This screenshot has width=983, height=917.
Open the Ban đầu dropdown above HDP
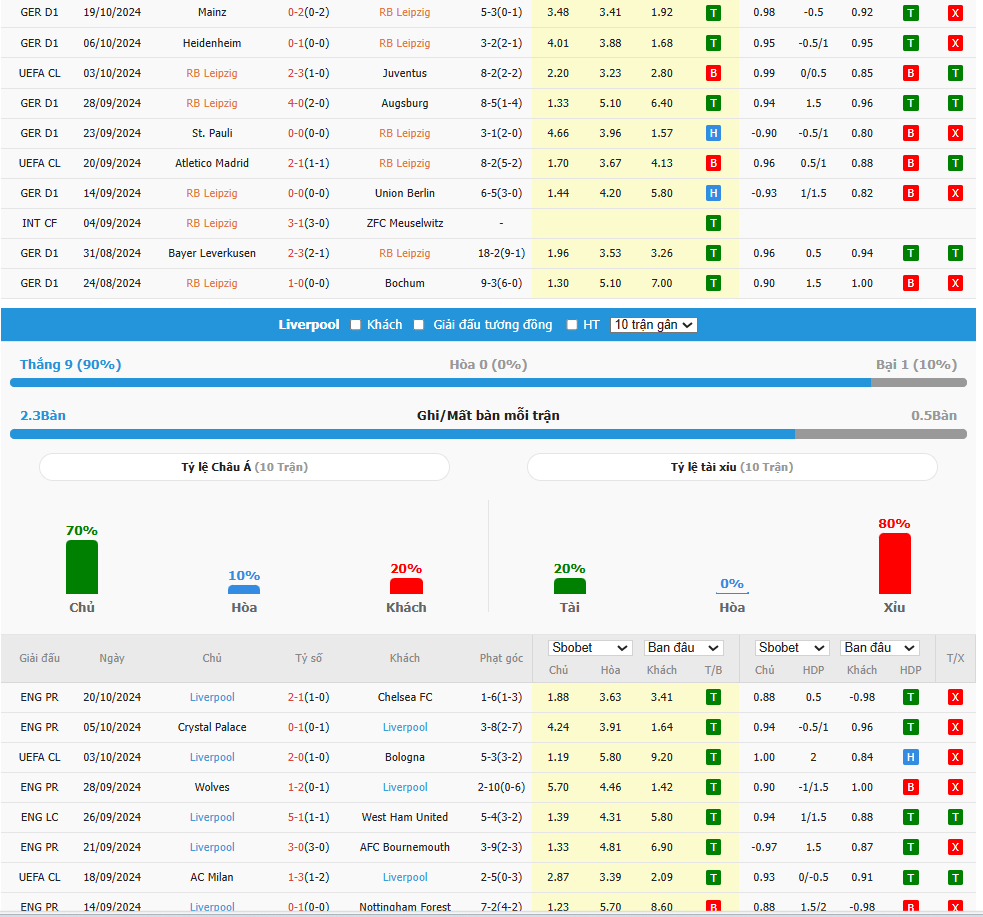coord(879,647)
